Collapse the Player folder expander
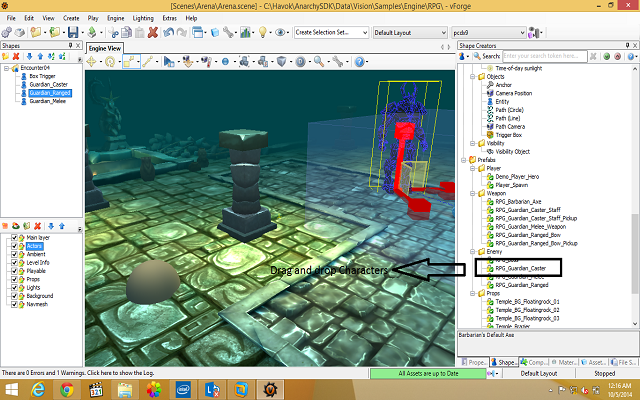Viewport: 640px width, 400px height. tap(472, 168)
